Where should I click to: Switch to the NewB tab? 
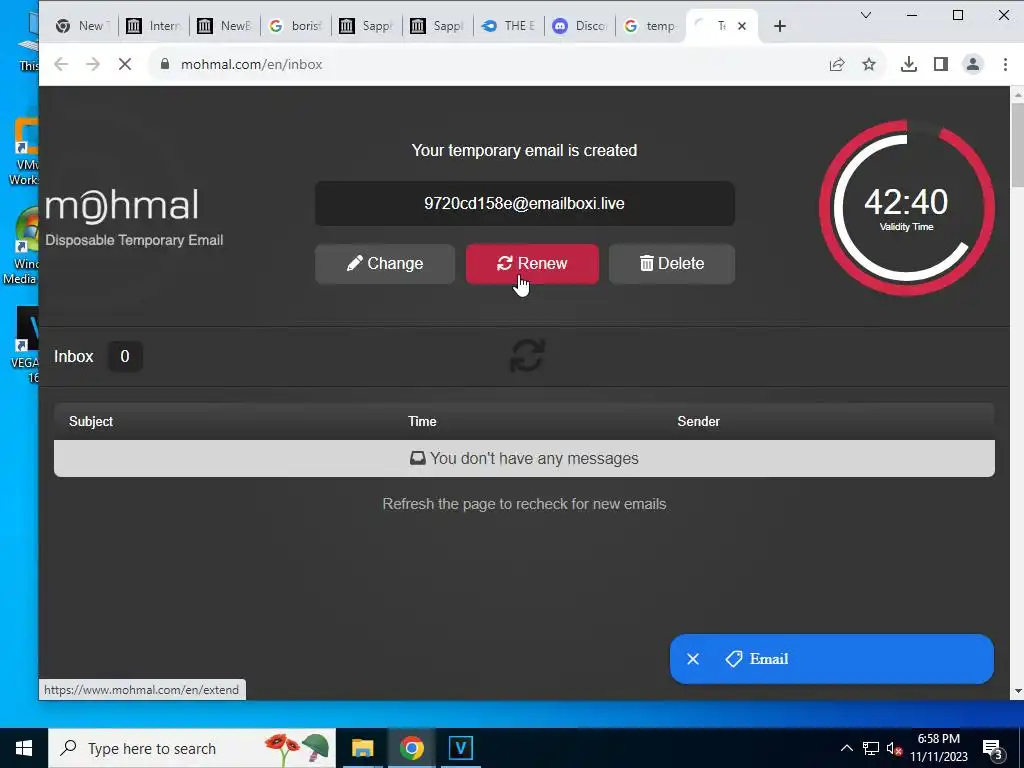(x=225, y=26)
